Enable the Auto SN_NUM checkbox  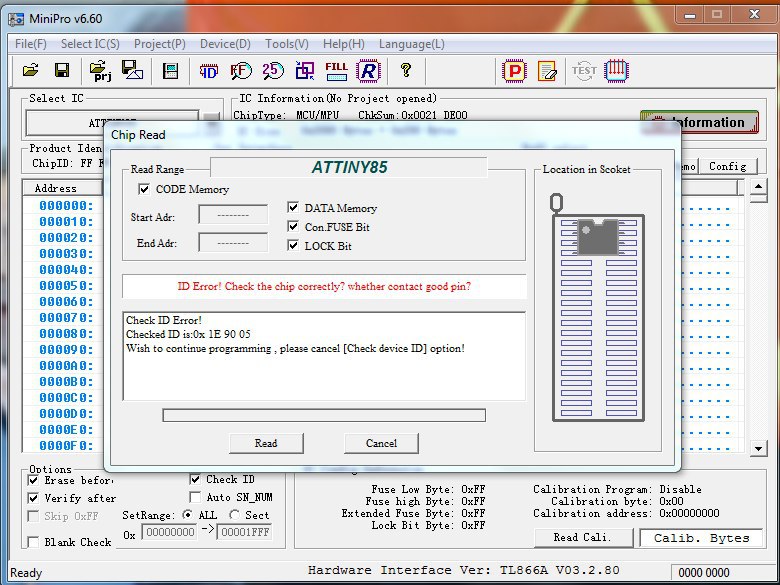tap(195, 497)
